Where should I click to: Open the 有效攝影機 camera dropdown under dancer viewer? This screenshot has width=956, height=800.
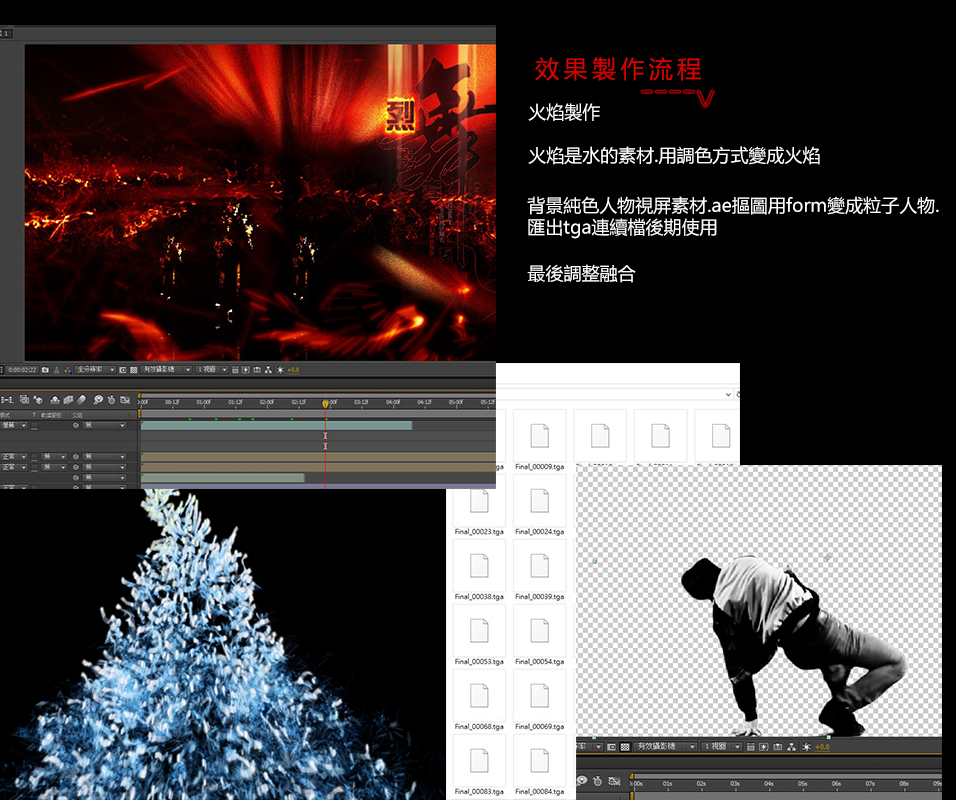(x=665, y=746)
